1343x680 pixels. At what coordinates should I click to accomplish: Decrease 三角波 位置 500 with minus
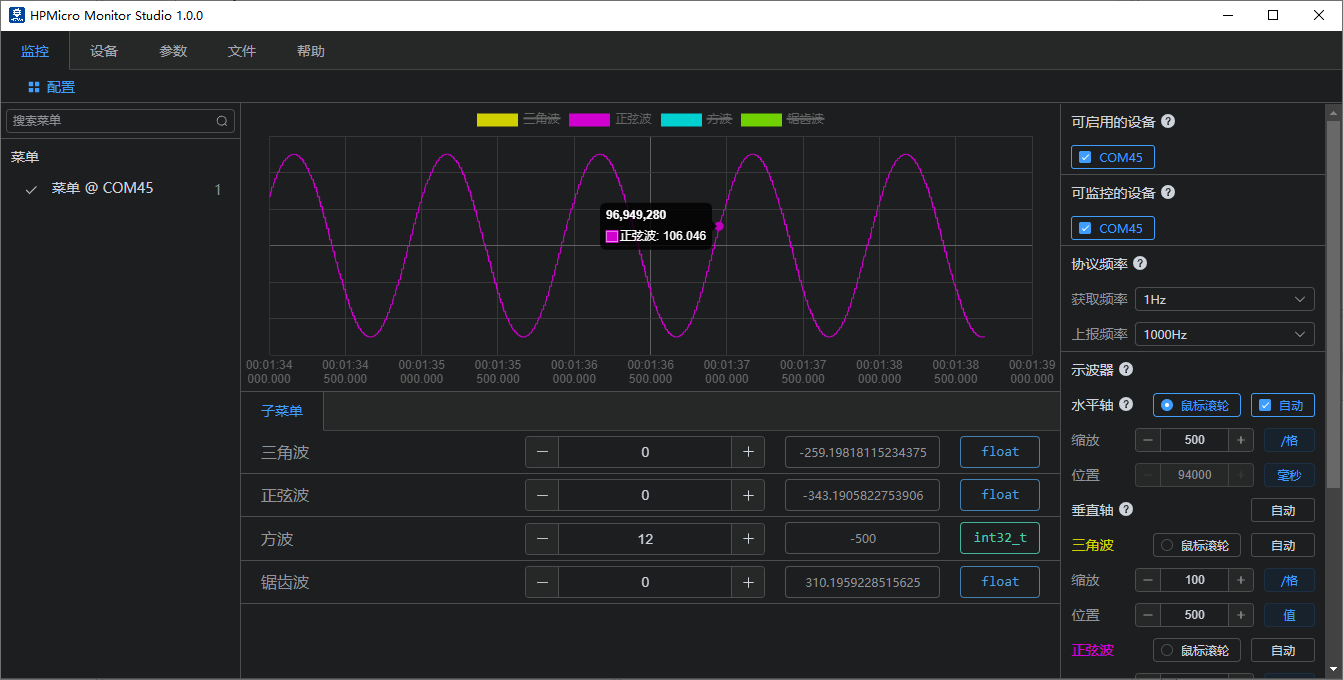(x=1148, y=615)
